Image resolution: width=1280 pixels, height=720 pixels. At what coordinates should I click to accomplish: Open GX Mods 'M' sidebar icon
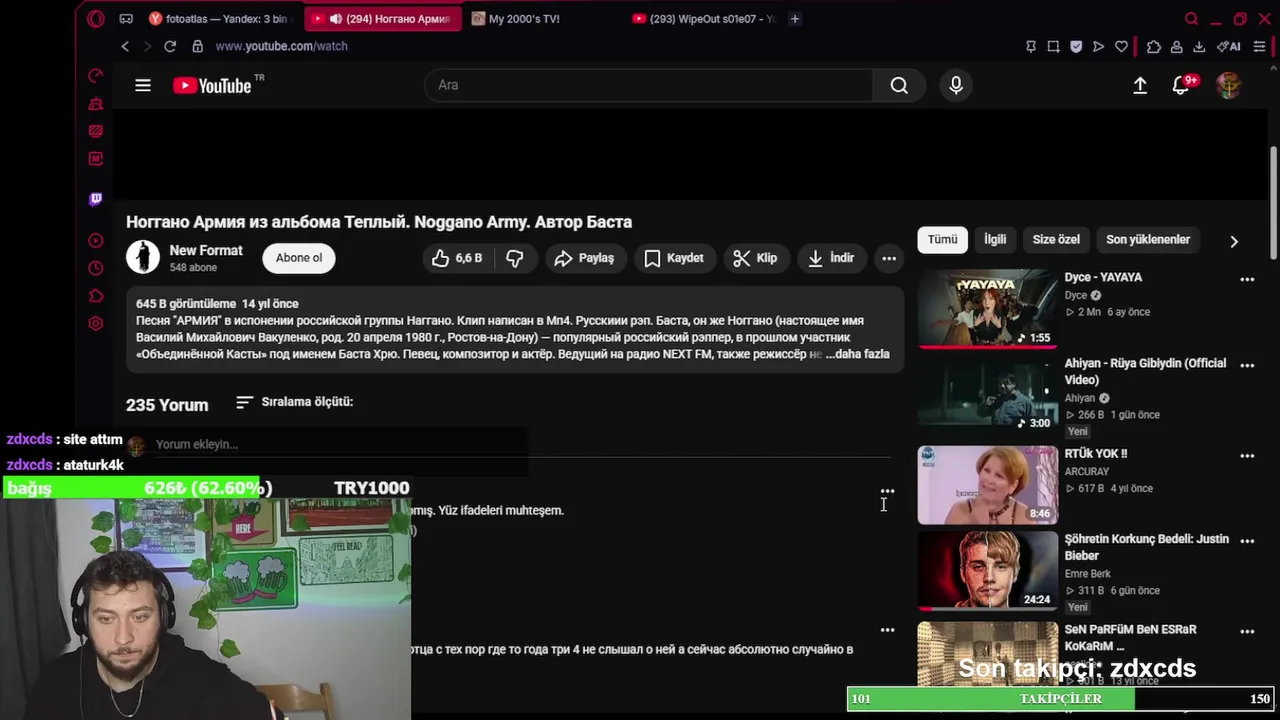click(x=96, y=158)
